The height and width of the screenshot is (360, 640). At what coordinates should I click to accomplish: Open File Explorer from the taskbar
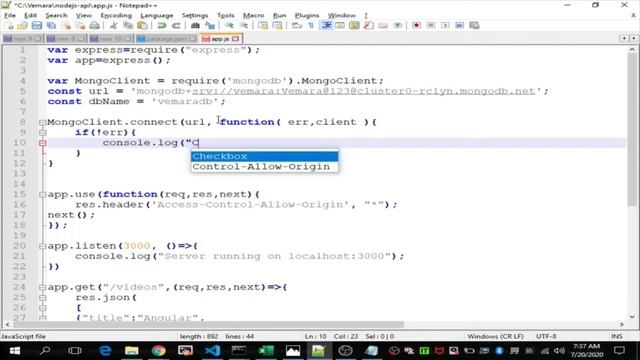coord(132,351)
